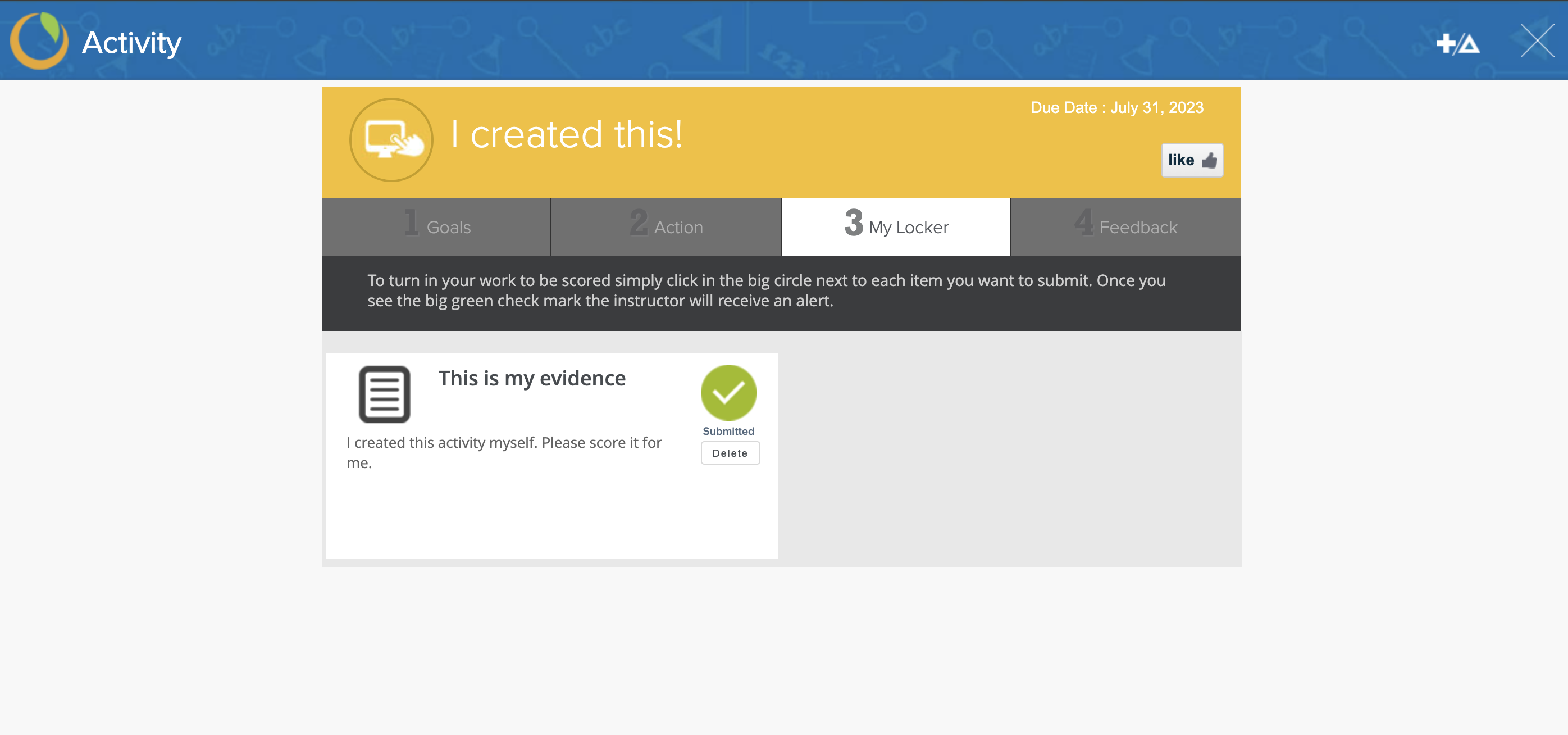The width and height of the screenshot is (1568, 735).
Task: Click the Activity header title
Action: pos(131,43)
